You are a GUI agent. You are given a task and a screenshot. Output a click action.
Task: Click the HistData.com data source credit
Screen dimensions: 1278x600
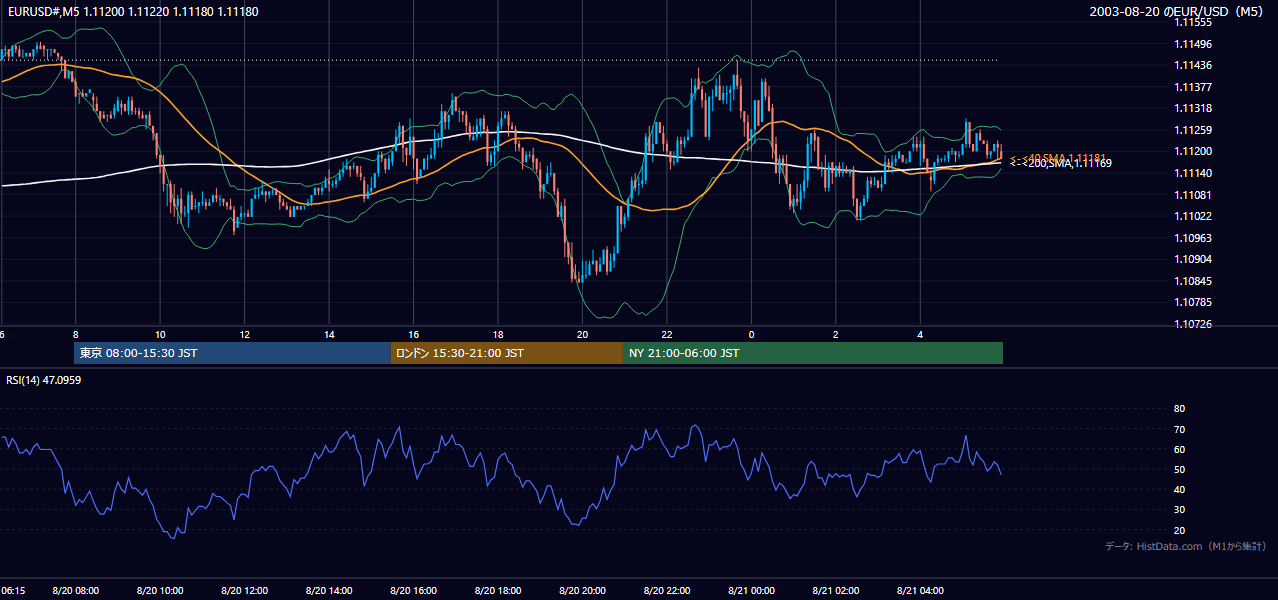point(1186,546)
